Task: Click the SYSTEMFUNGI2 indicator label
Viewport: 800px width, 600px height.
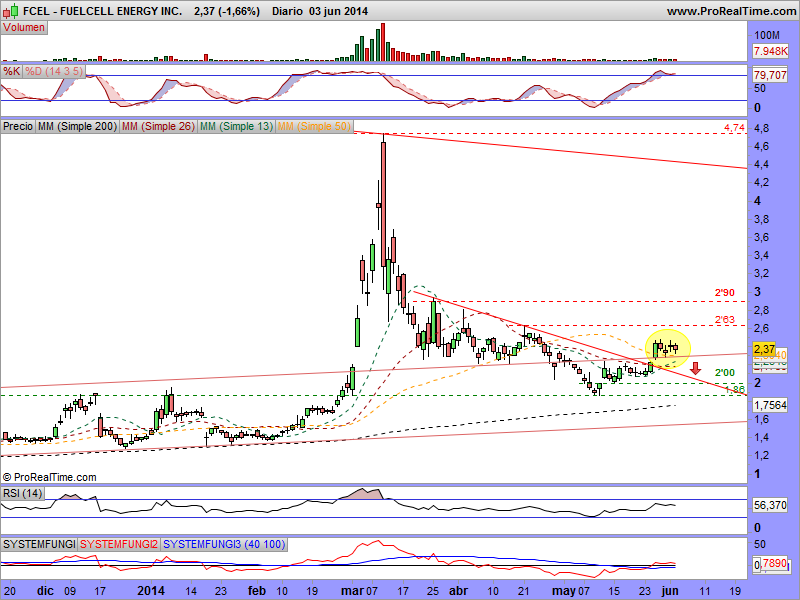Action: (x=119, y=544)
